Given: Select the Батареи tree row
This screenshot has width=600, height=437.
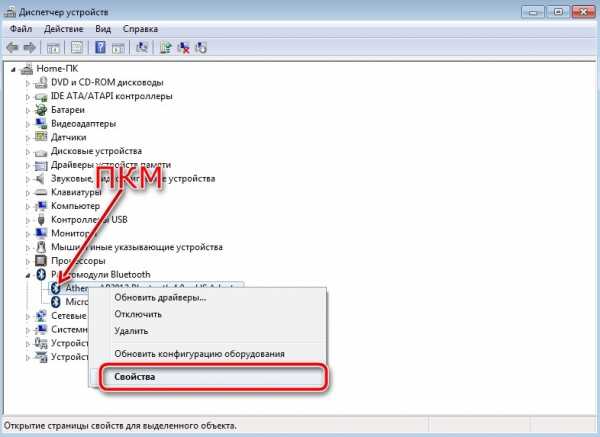Looking at the screenshot, I should (x=68, y=110).
